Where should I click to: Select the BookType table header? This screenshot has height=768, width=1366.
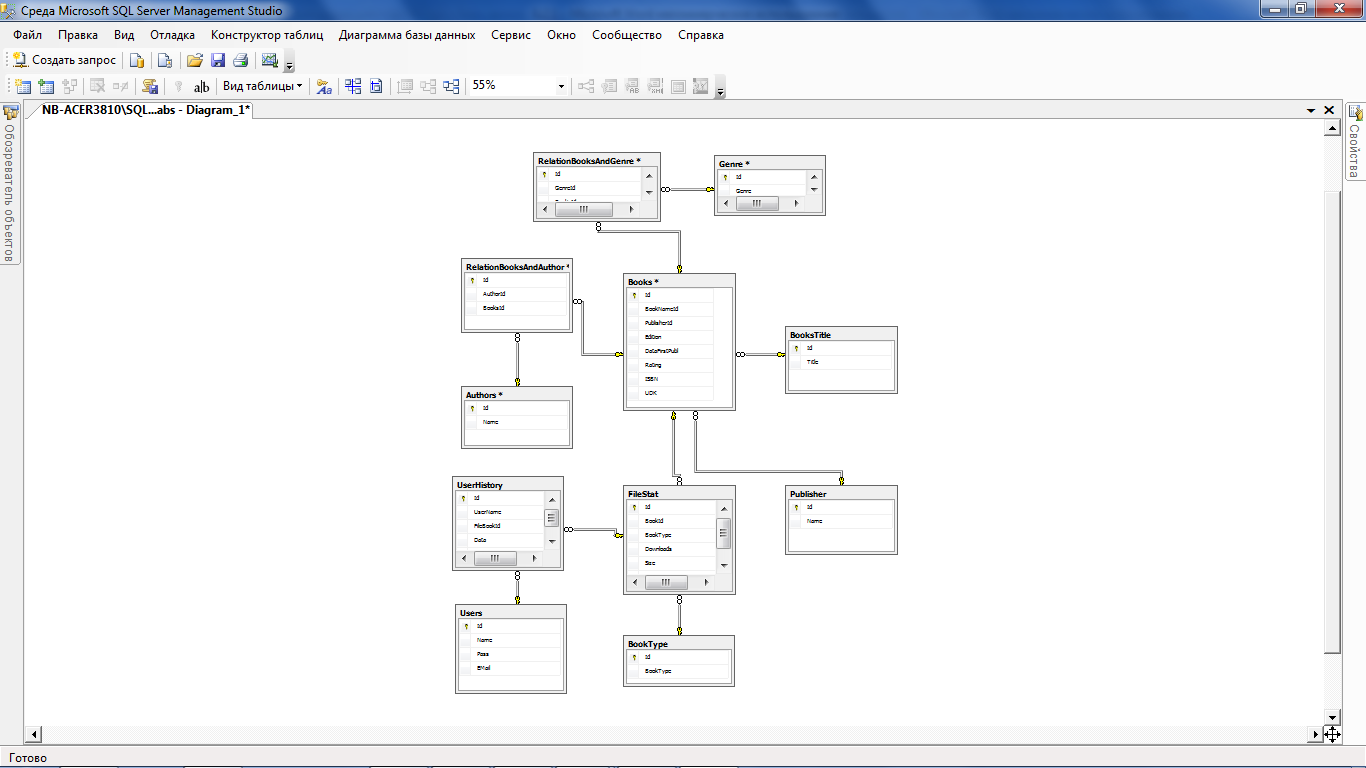(x=679, y=643)
